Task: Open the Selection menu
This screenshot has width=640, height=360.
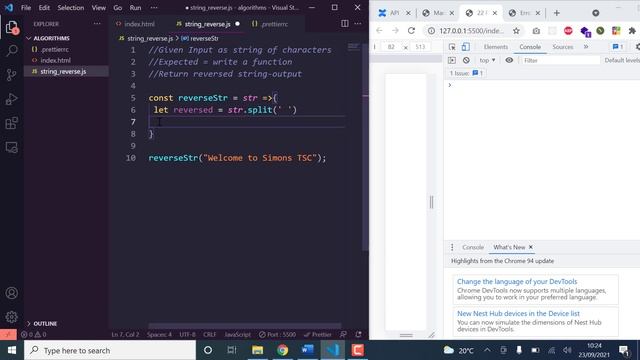Action: 71,8
